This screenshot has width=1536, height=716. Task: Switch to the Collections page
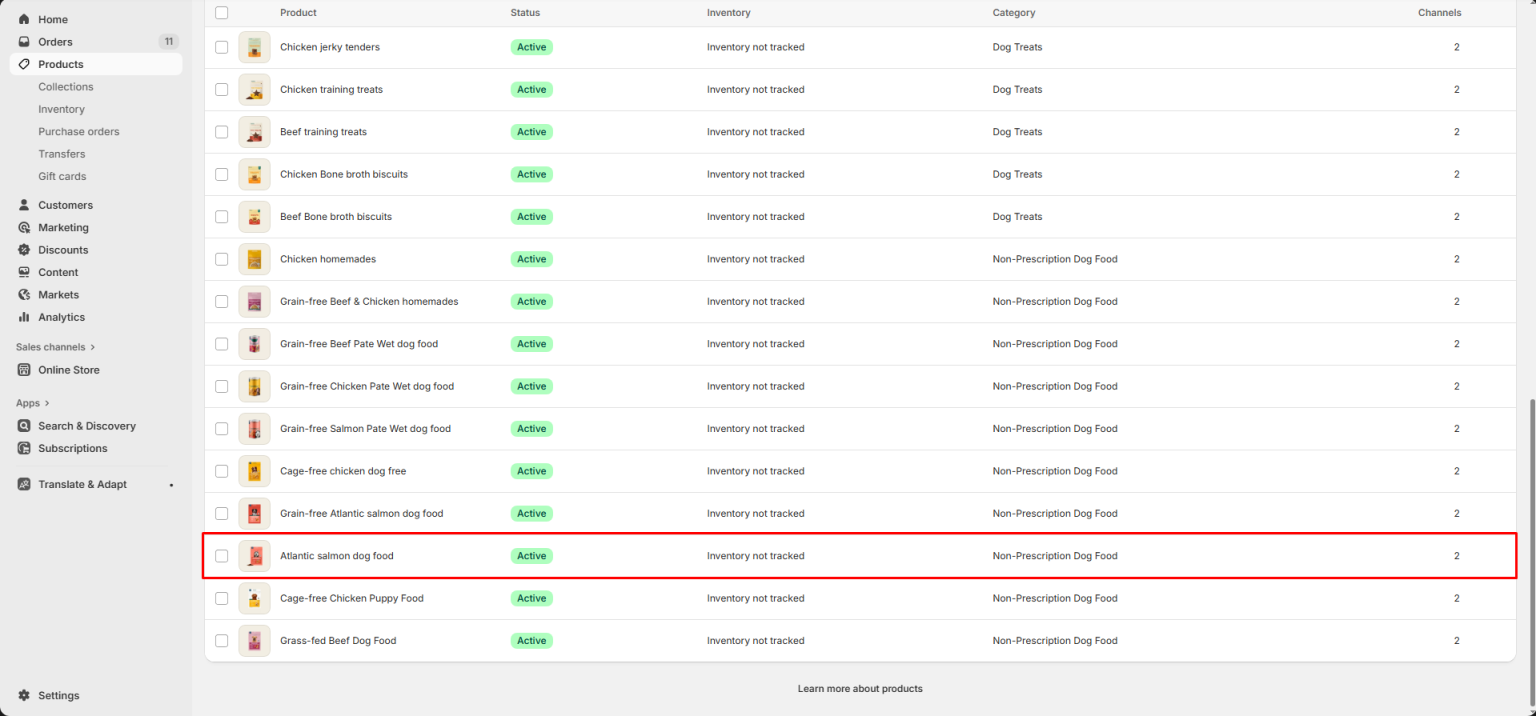pos(65,86)
